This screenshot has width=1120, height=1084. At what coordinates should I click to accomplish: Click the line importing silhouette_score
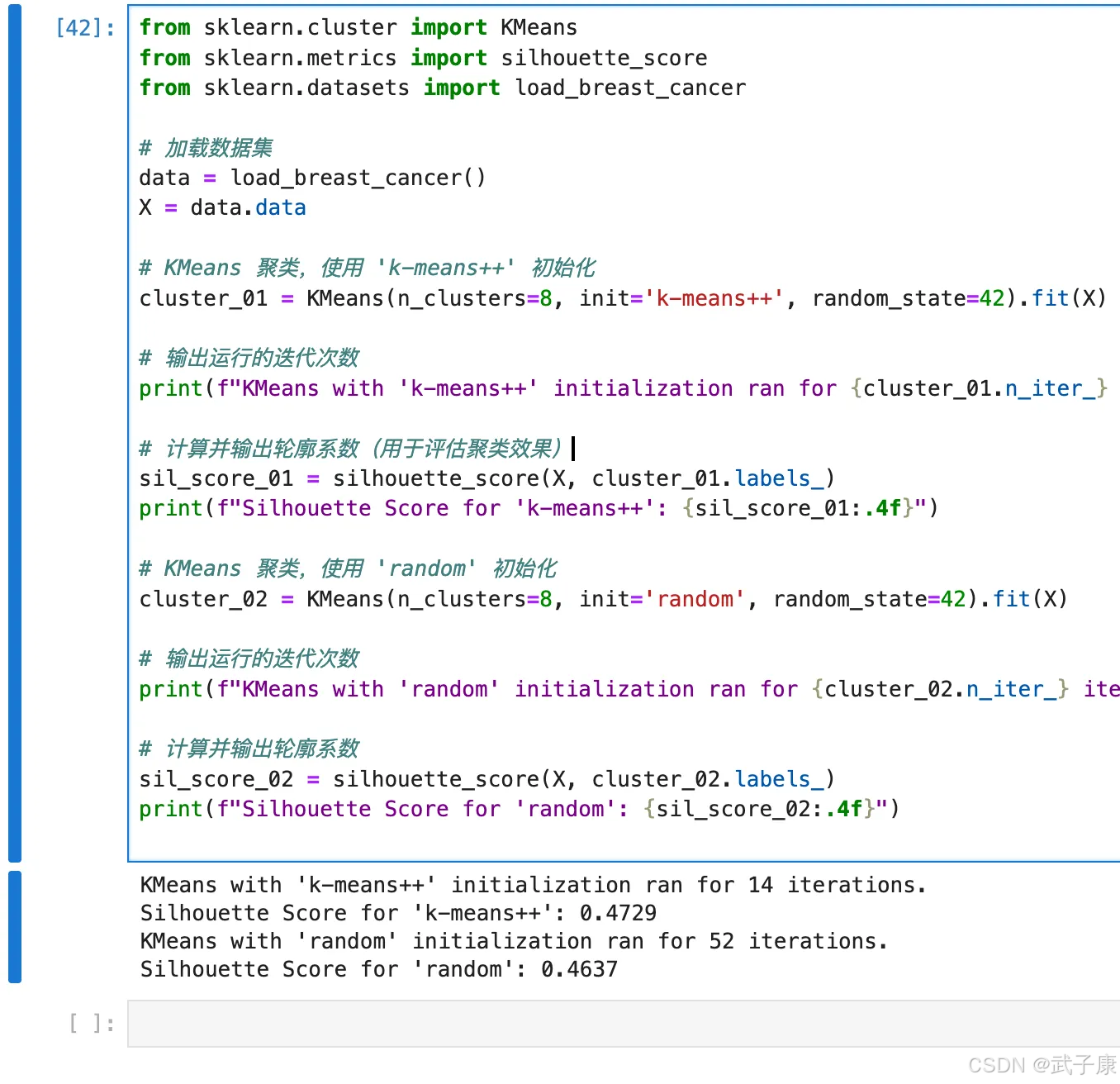pyautogui.click(x=423, y=58)
